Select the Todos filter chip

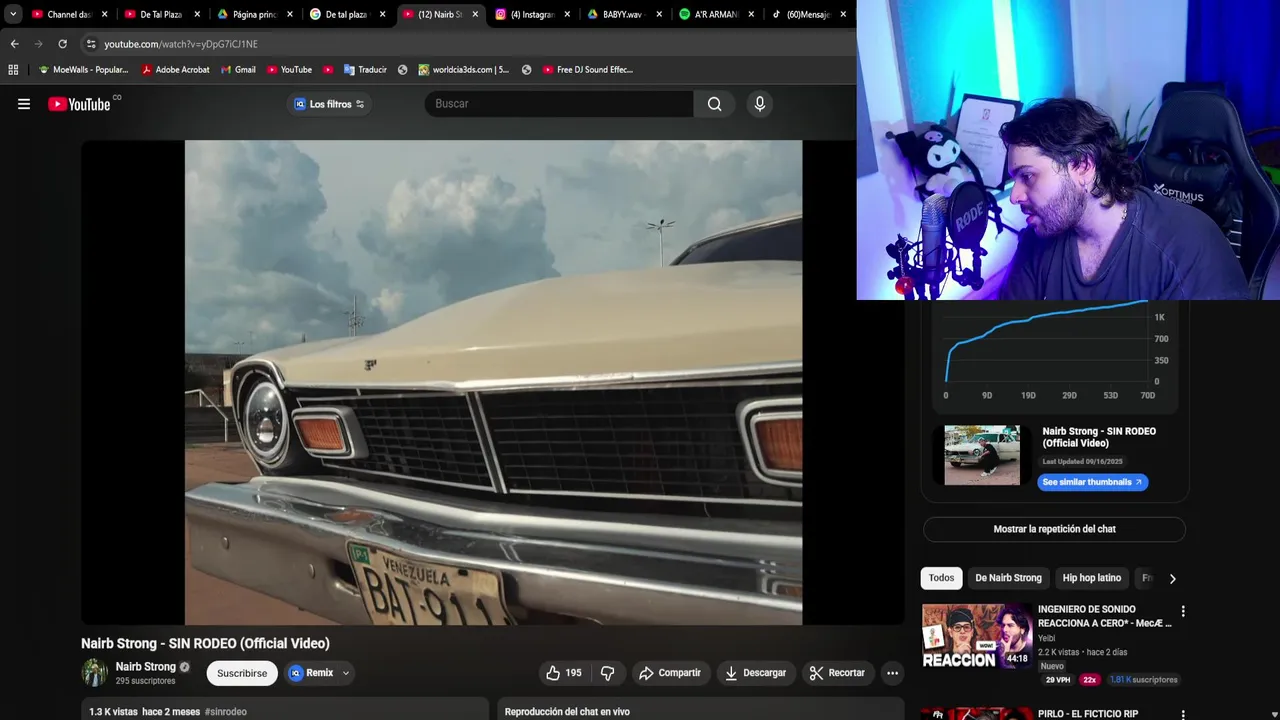click(x=941, y=578)
